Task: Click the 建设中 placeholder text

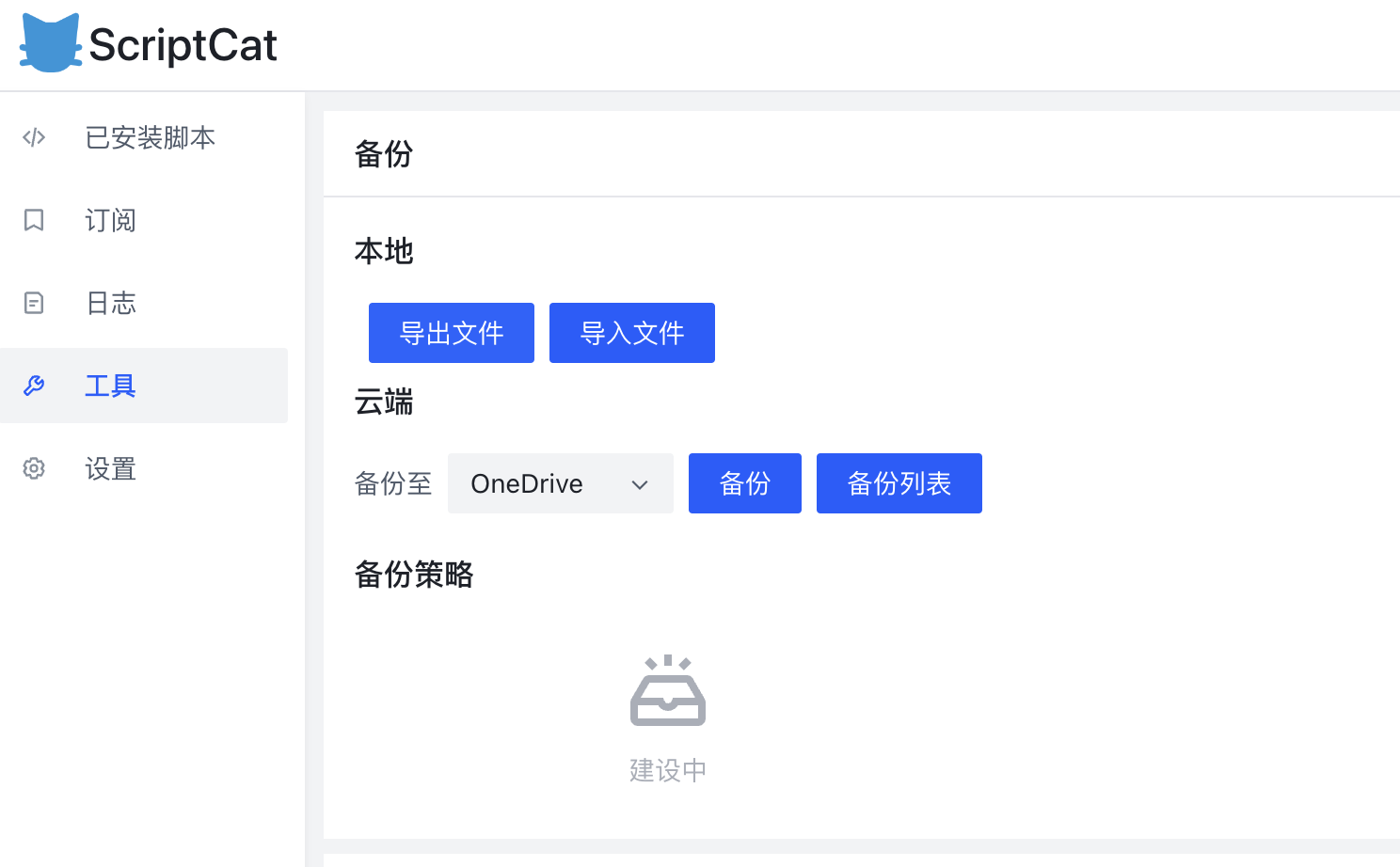Action: (x=668, y=769)
